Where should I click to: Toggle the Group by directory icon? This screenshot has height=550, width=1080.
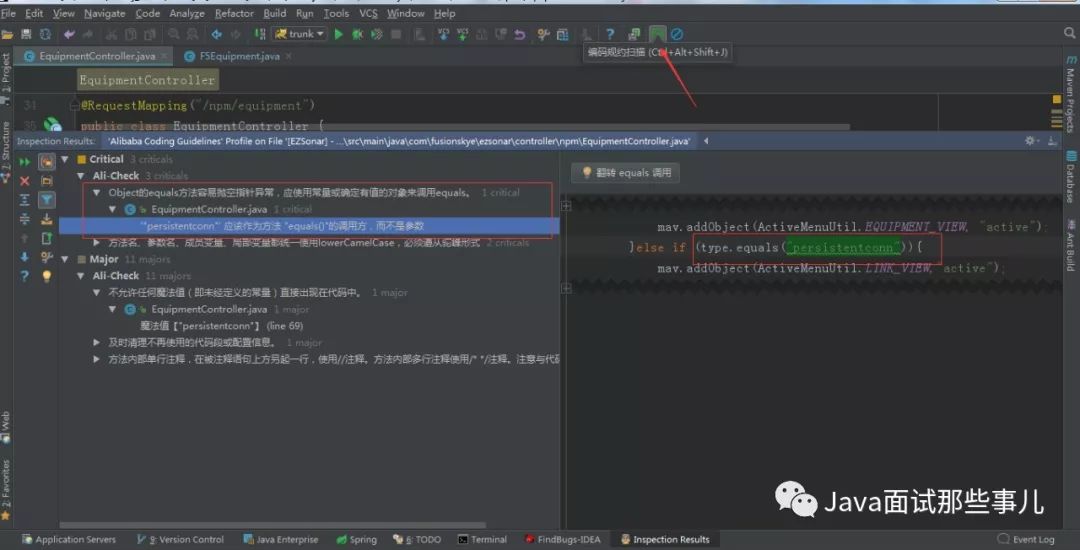46,180
